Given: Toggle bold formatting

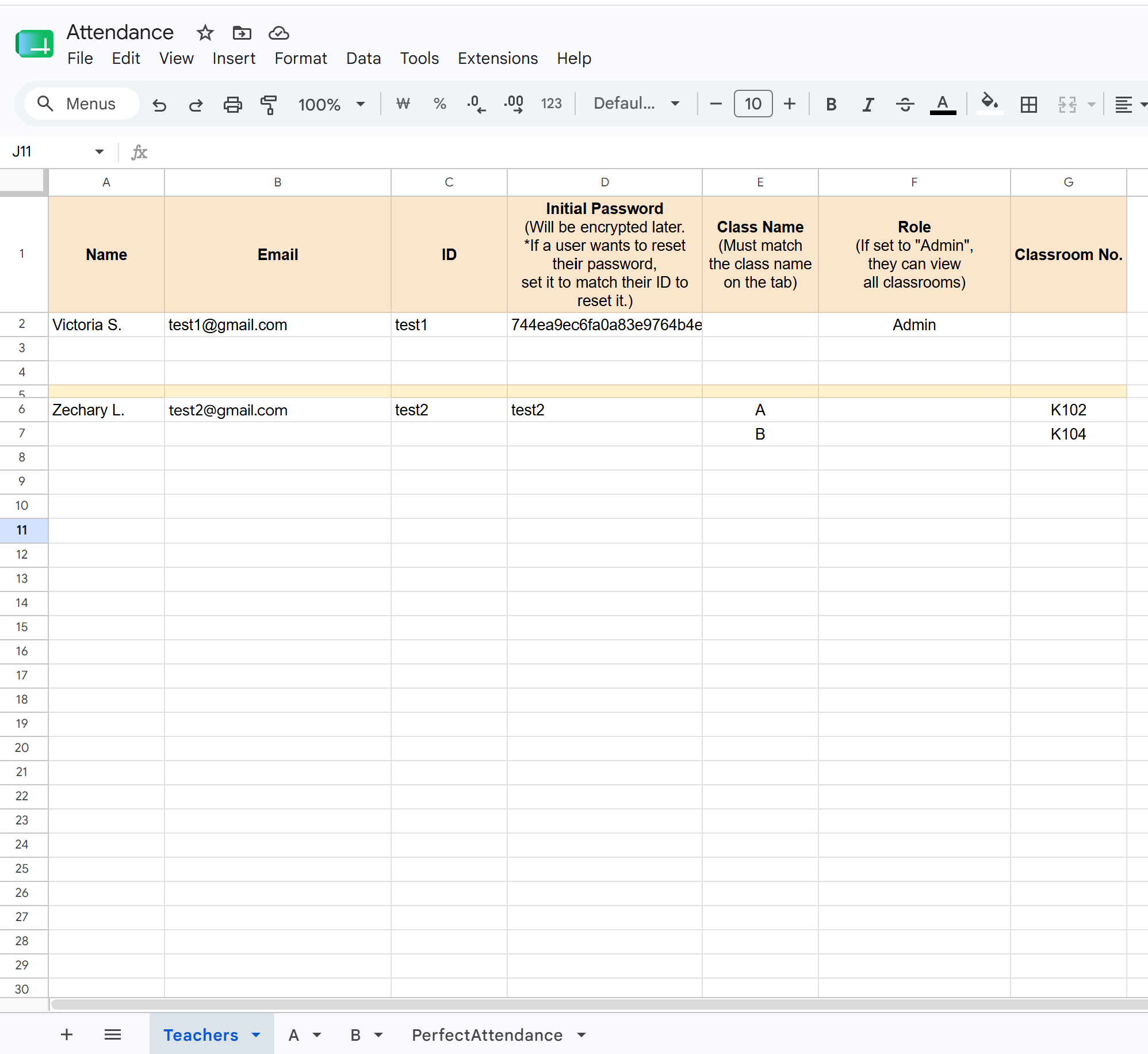Looking at the screenshot, I should coord(831,104).
